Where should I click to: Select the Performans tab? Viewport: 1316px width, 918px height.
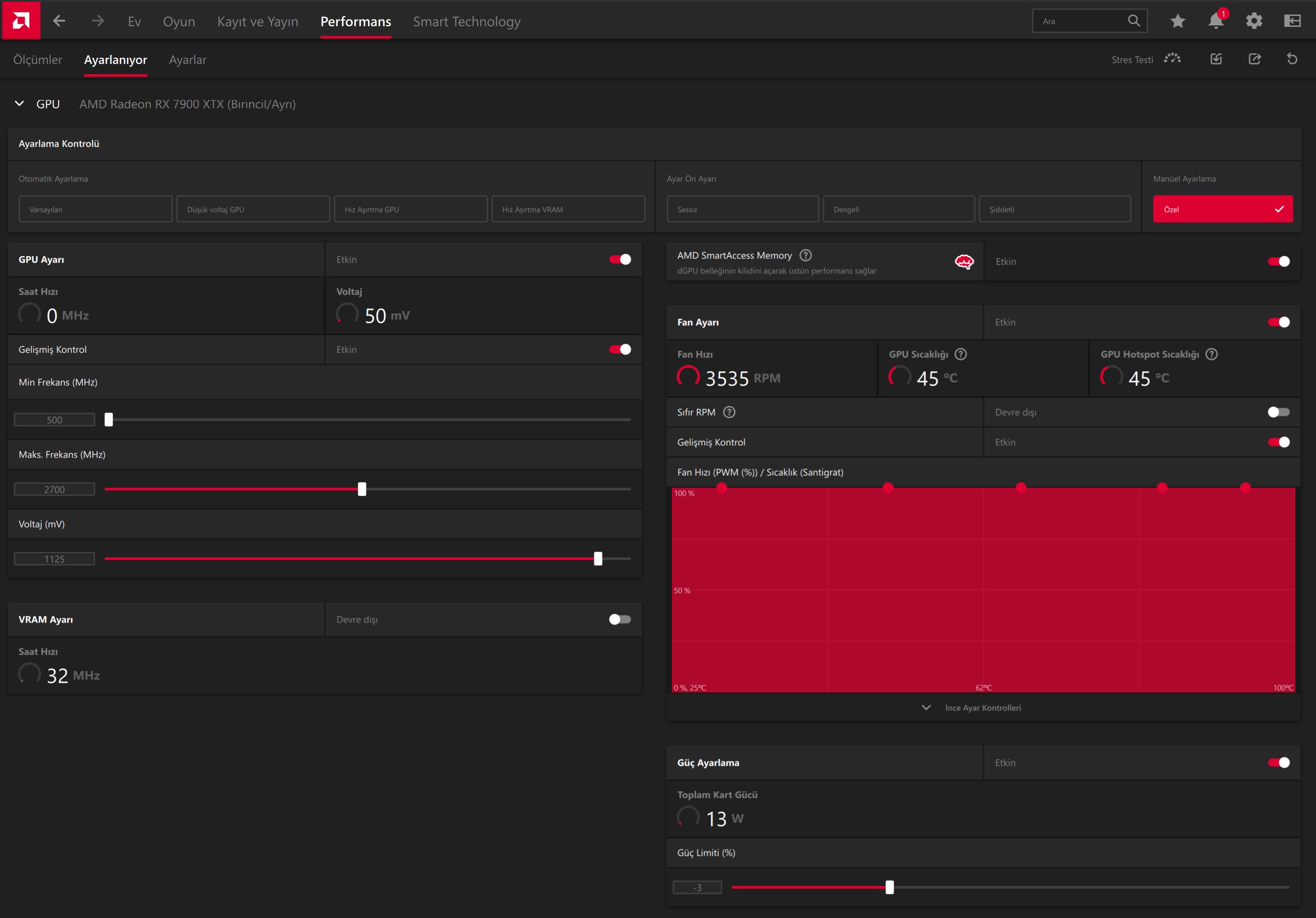coord(355,21)
